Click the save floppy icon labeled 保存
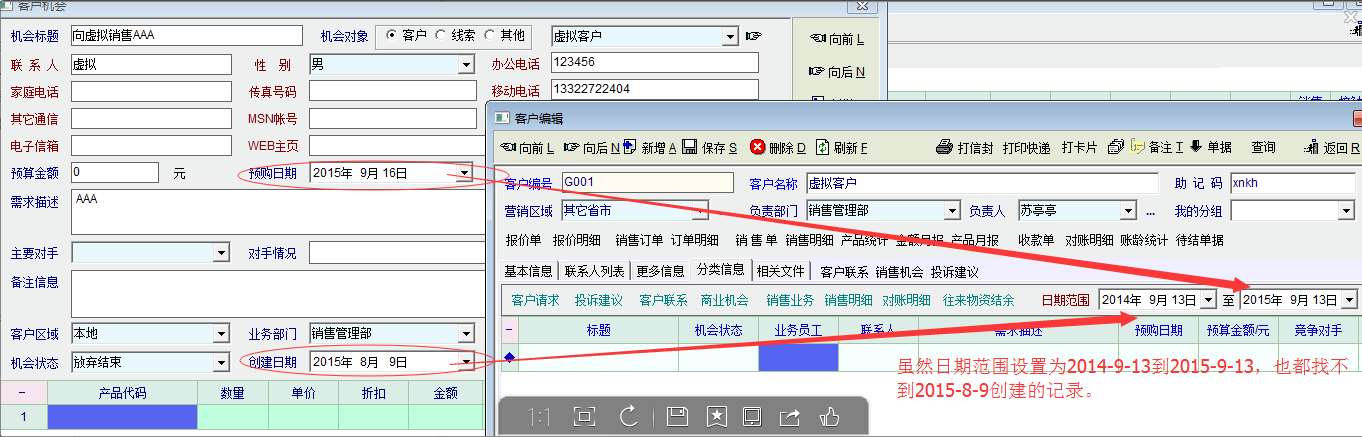Screen dimensions: 1362x437 (x=689, y=148)
